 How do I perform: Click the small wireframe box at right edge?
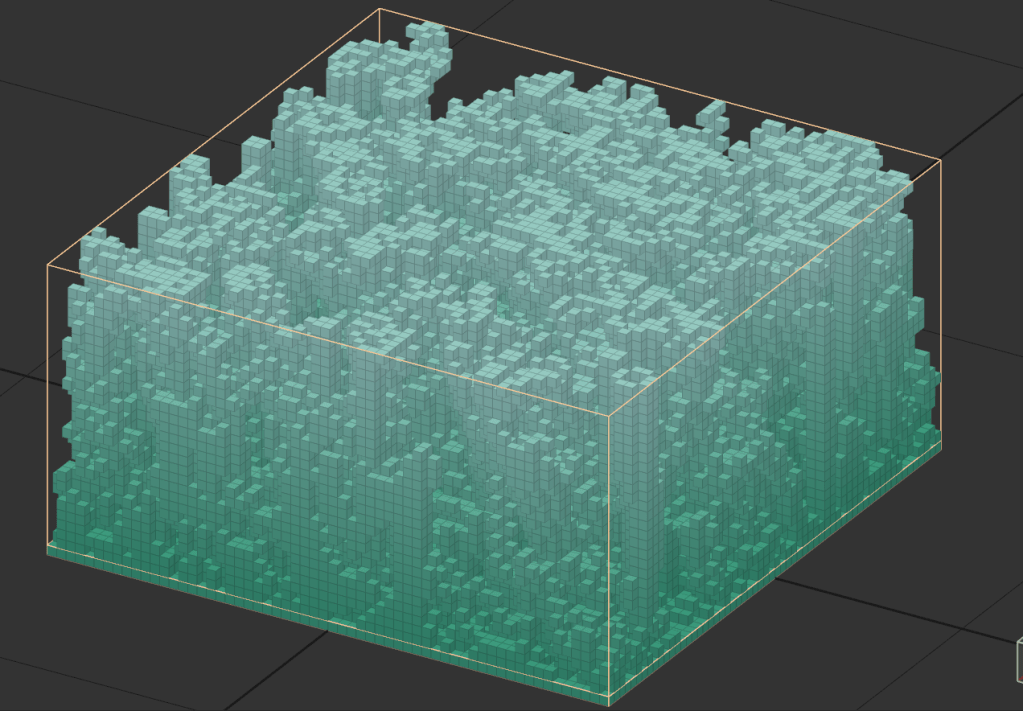click(x=1019, y=660)
